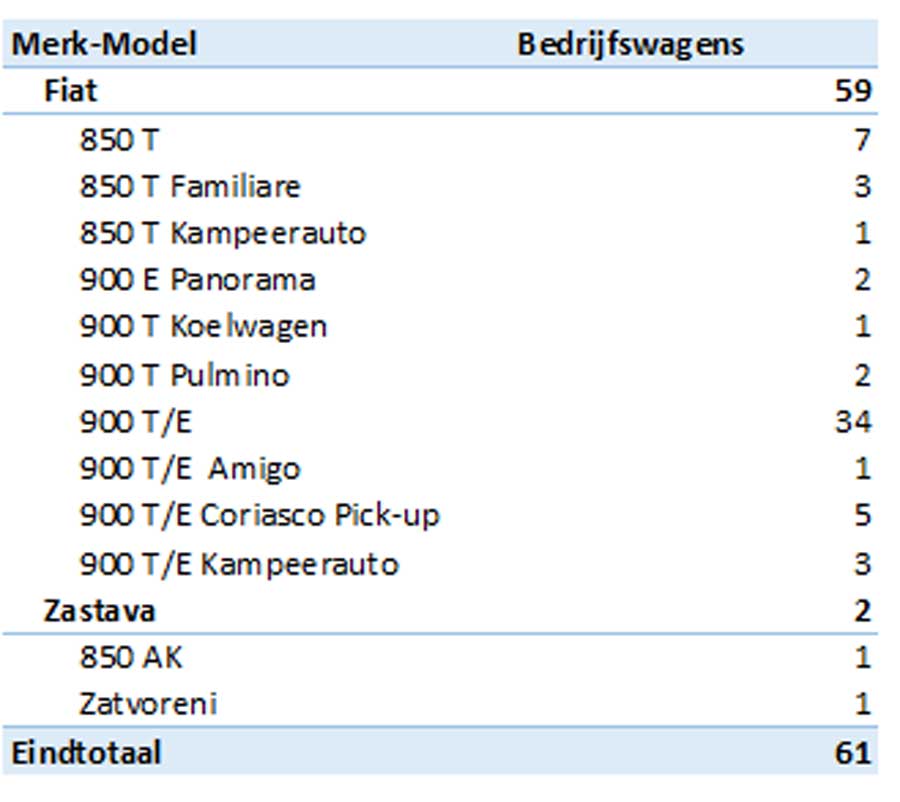The image size is (900, 802).
Task: Click the Merk-Model column header
Action: 104,44
